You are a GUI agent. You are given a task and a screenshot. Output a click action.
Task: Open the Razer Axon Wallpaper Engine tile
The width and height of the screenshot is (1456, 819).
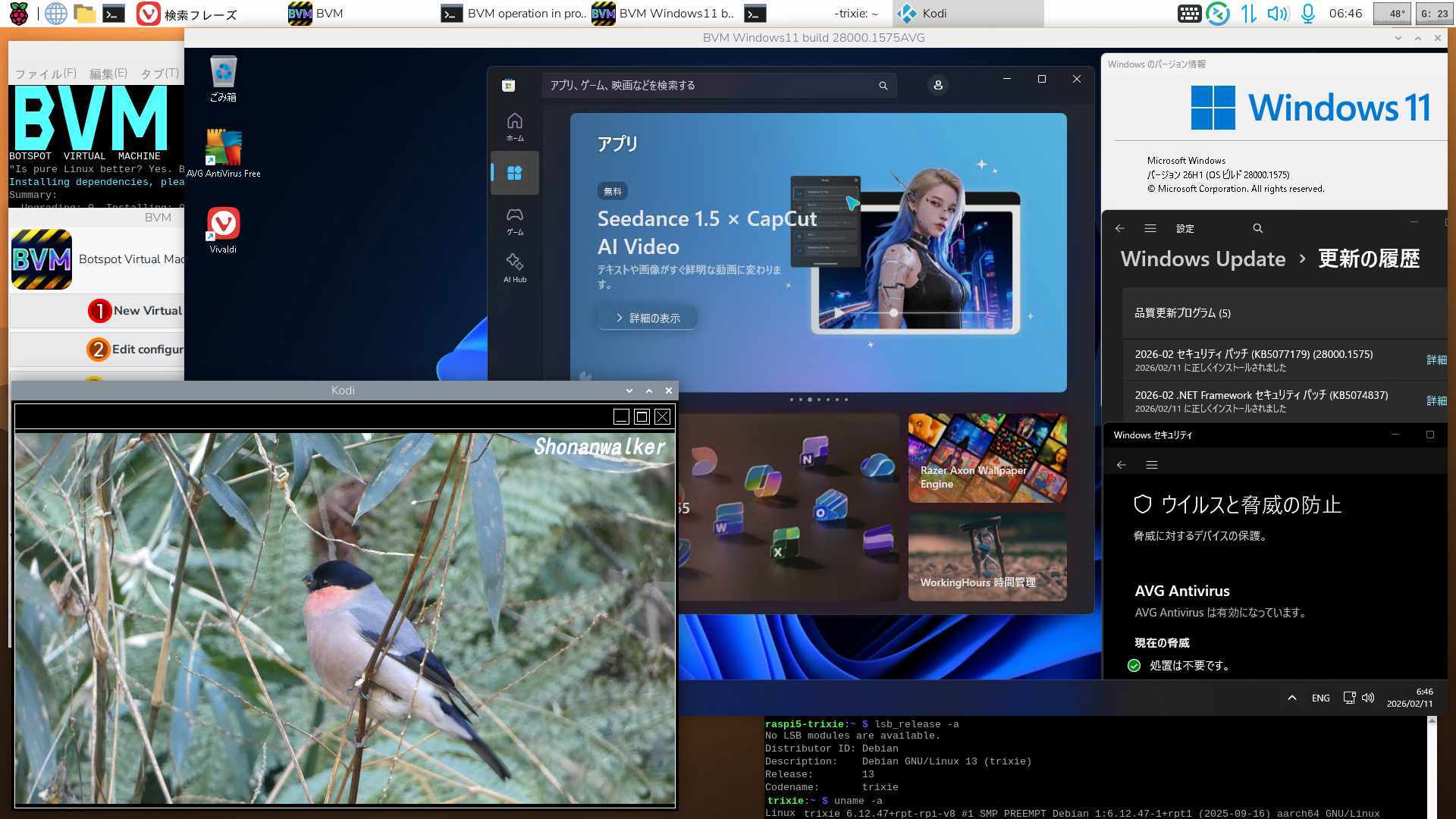click(987, 458)
